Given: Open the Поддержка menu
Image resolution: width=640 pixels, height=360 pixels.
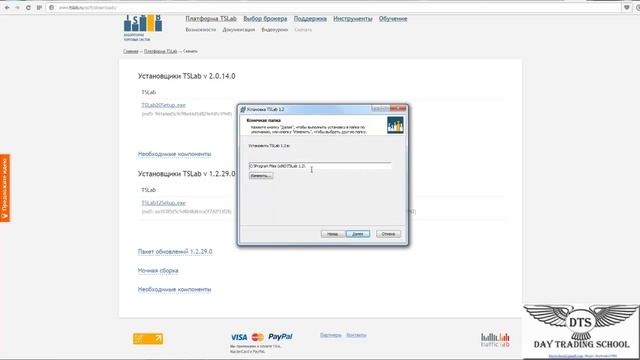Looking at the screenshot, I should pos(310,19).
